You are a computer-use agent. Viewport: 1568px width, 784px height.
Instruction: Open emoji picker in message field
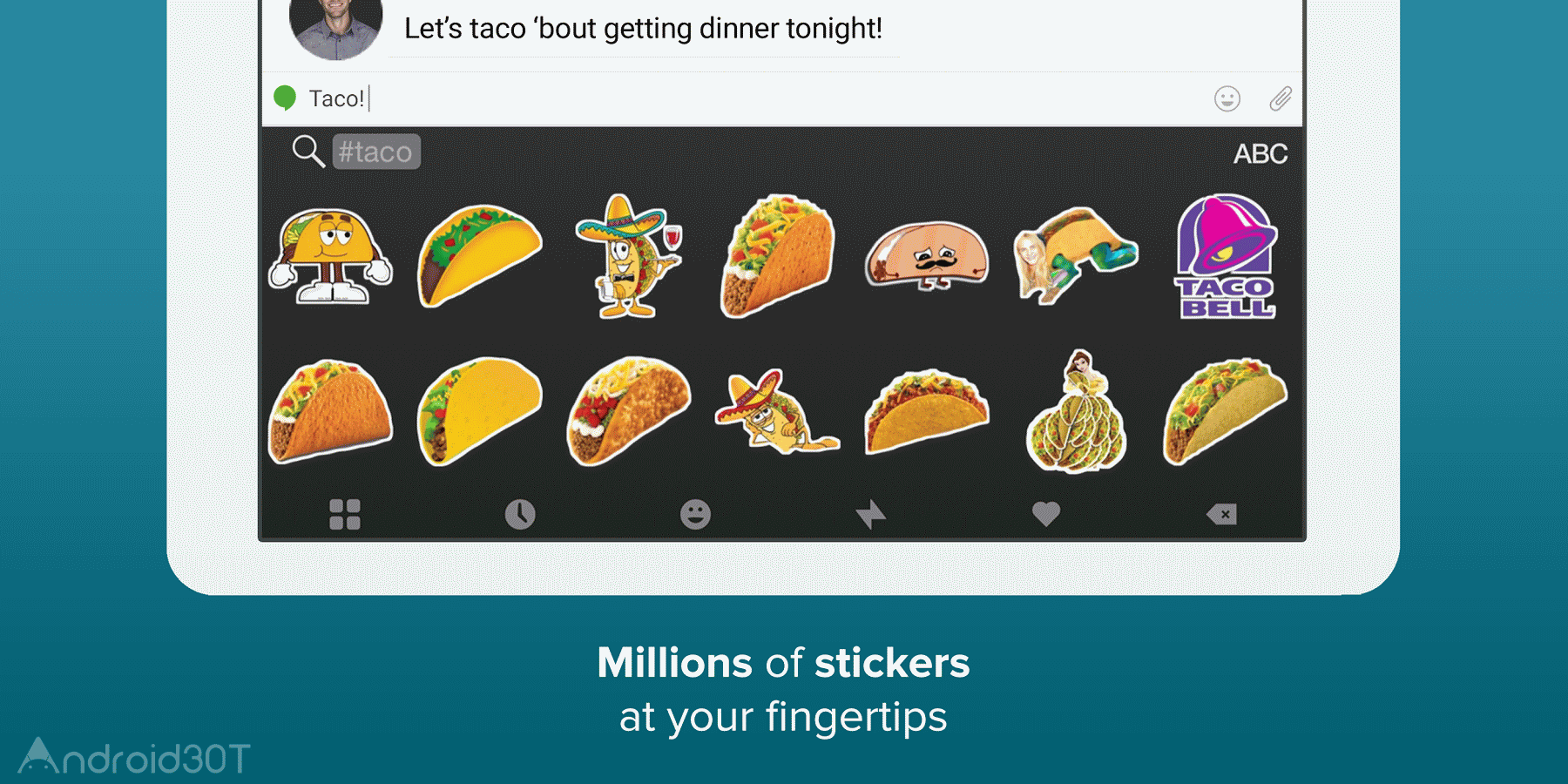(x=1227, y=98)
